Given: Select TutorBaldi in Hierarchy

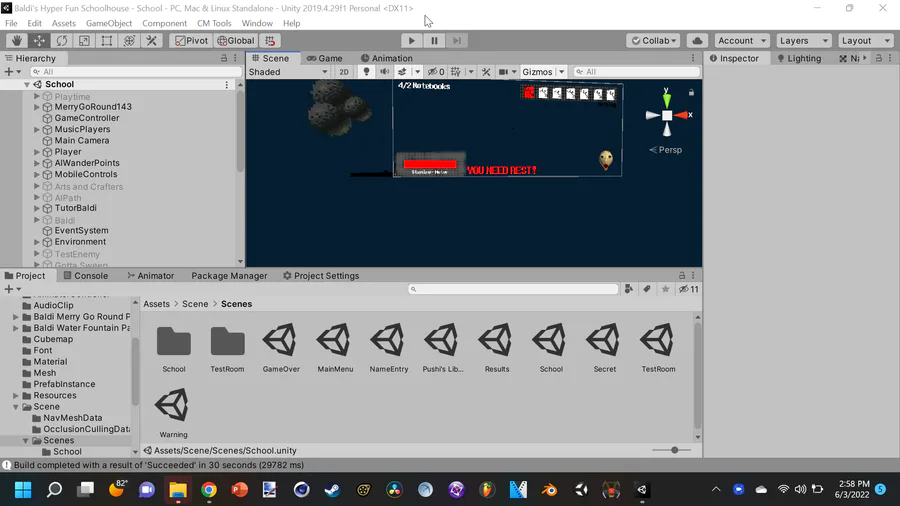Looking at the screenshot, I should coord(75,208).
